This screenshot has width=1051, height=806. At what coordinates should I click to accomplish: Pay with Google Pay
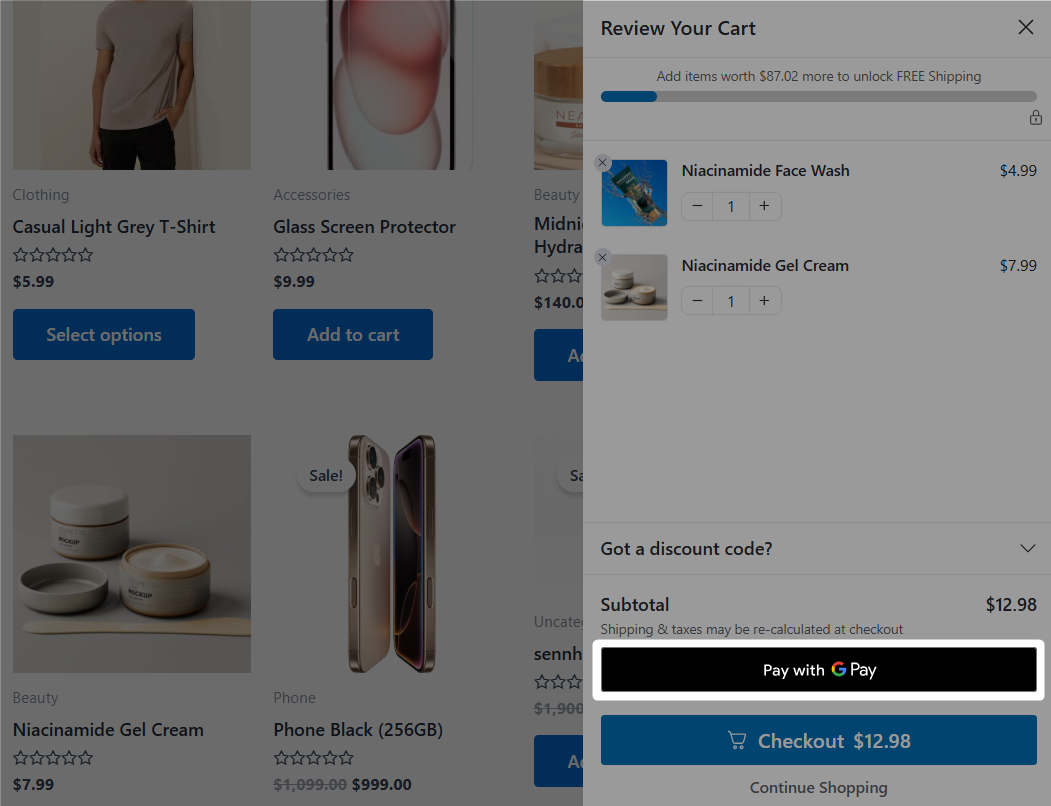click(x=818, y=670)
